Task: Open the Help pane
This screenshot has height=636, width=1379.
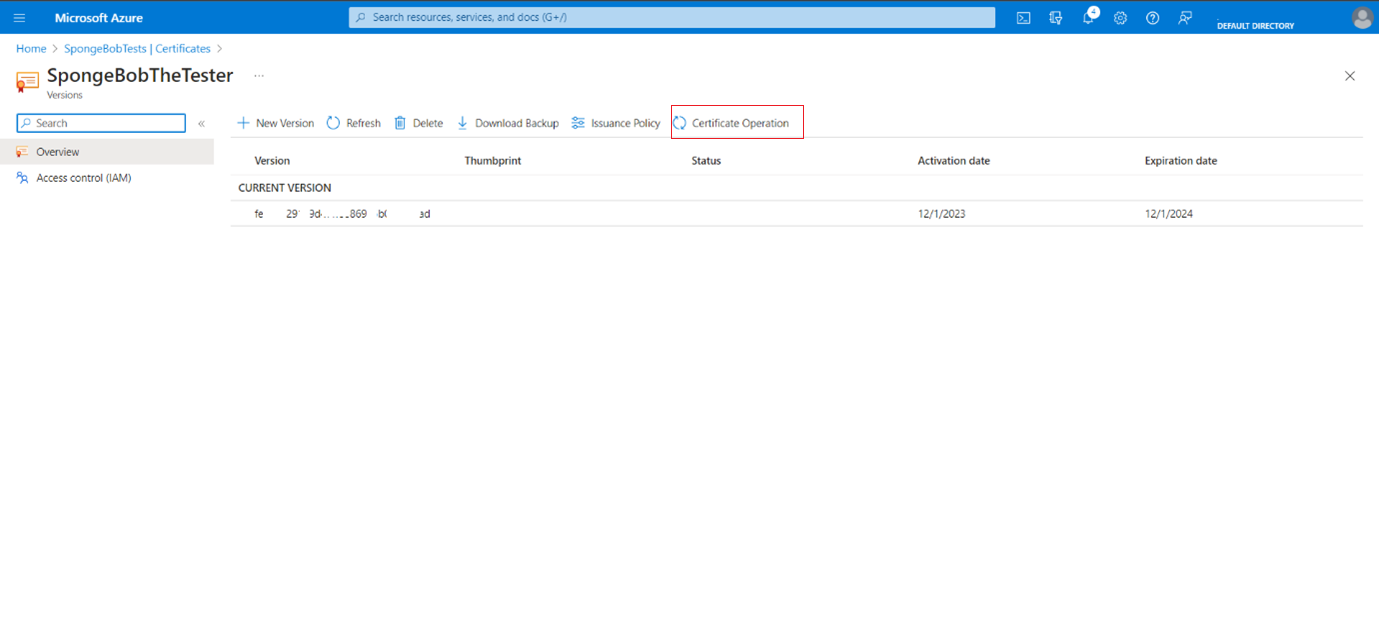Action: pyautogui.click(x=1152, y=17)
